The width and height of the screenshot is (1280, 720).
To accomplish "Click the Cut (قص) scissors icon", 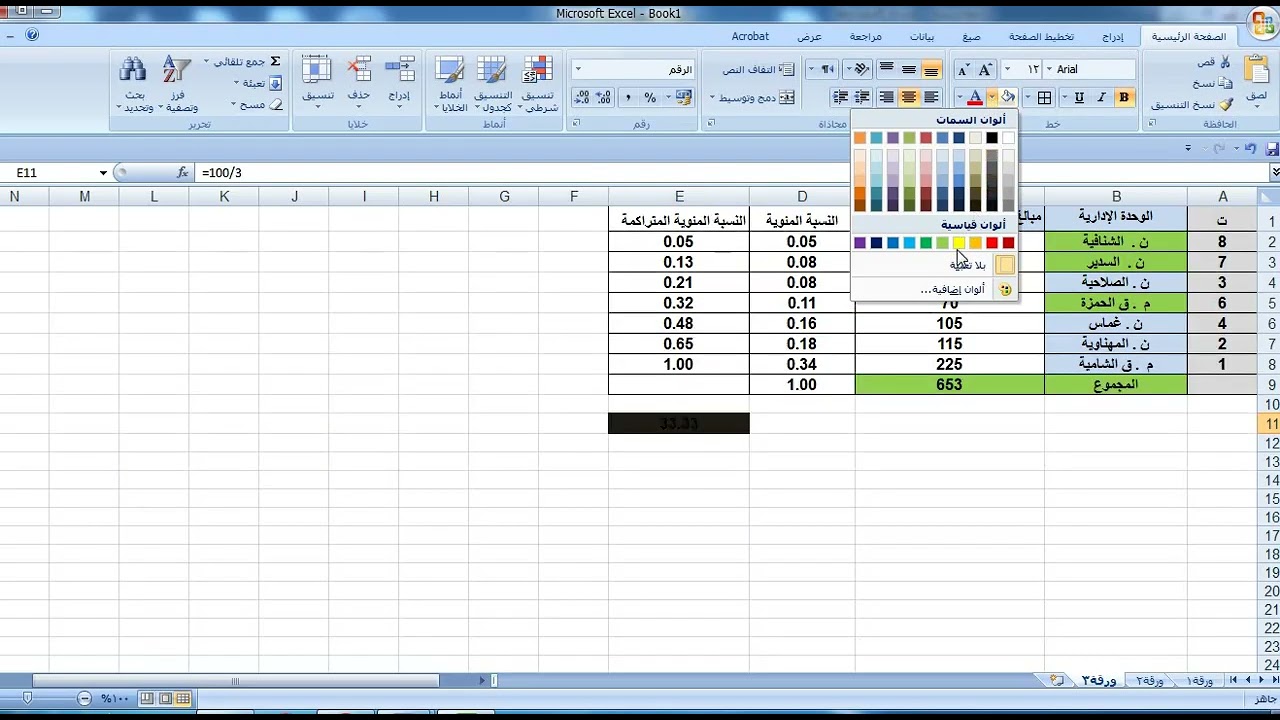I will 1225,62.
